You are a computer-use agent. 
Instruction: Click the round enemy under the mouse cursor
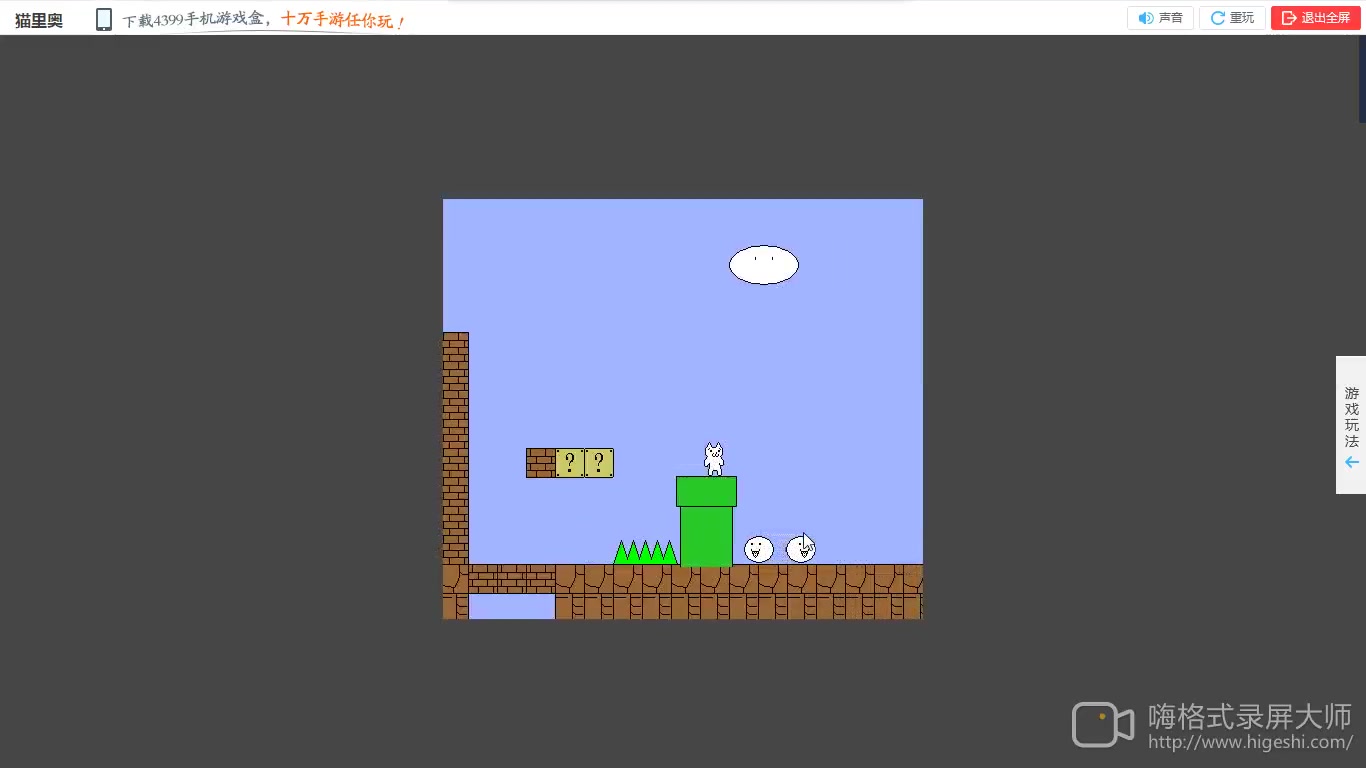click(801, 549)
